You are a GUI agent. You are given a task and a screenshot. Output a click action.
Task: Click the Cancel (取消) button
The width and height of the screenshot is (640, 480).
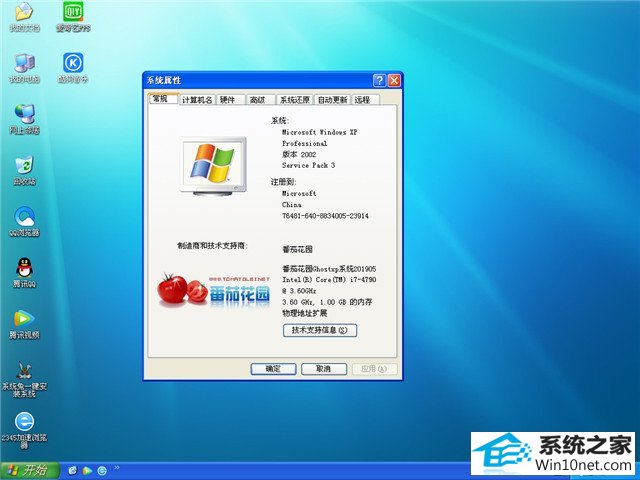point(324,369)
